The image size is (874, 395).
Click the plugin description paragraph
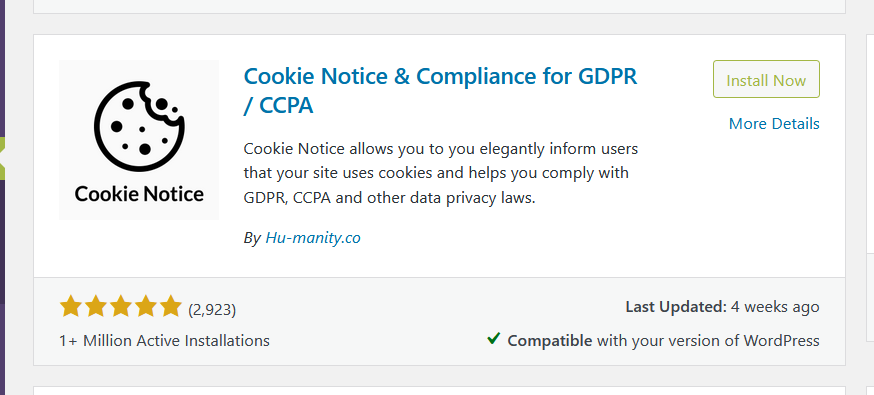click(440, 174)
